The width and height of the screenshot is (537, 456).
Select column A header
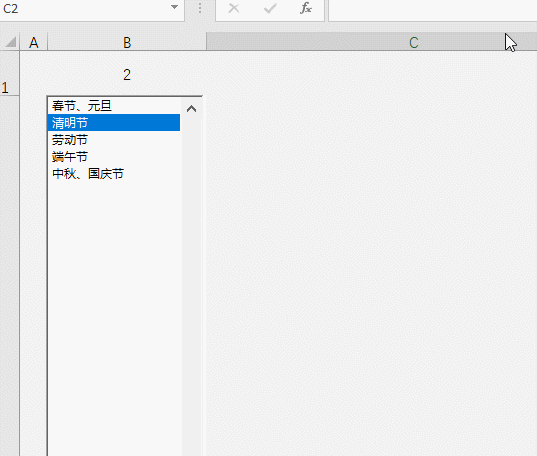[x=34, y=42]
